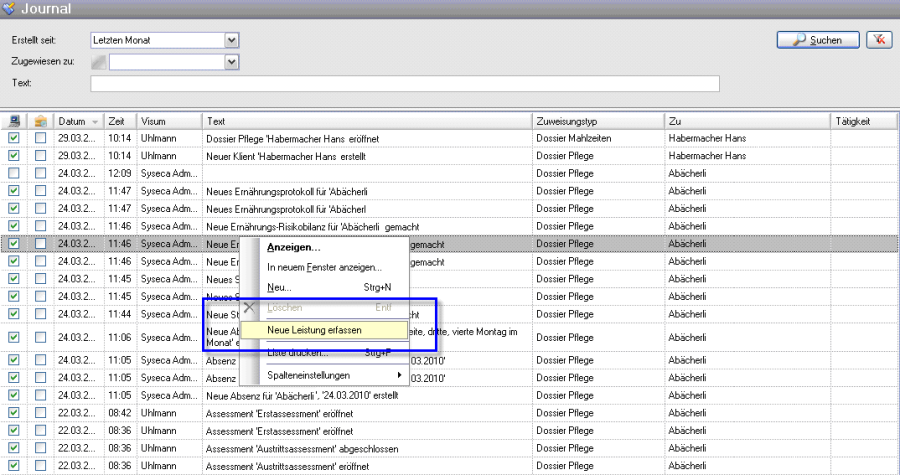Open the Erstellt seit dropdown
The image size is (900, 475).
tap(232, 40)
